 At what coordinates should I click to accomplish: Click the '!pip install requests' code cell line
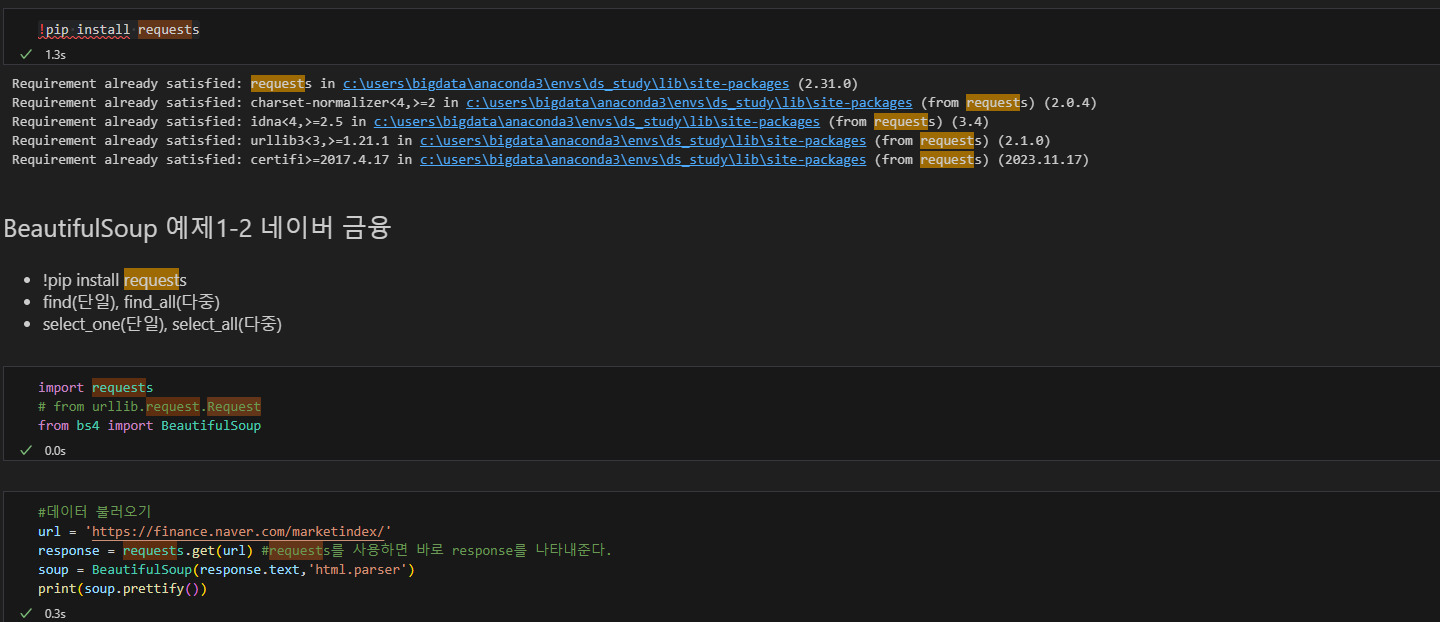(119, 29)
